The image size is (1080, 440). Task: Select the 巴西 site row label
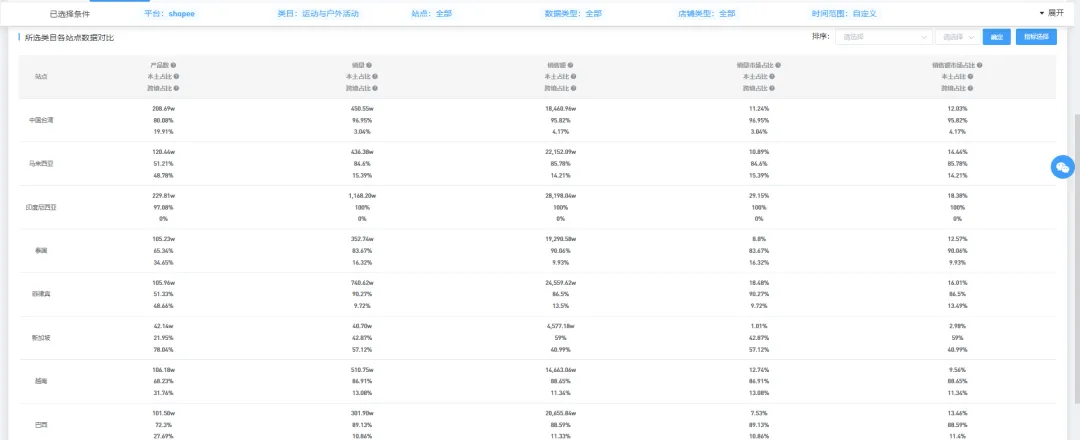(x=41, y=425)
